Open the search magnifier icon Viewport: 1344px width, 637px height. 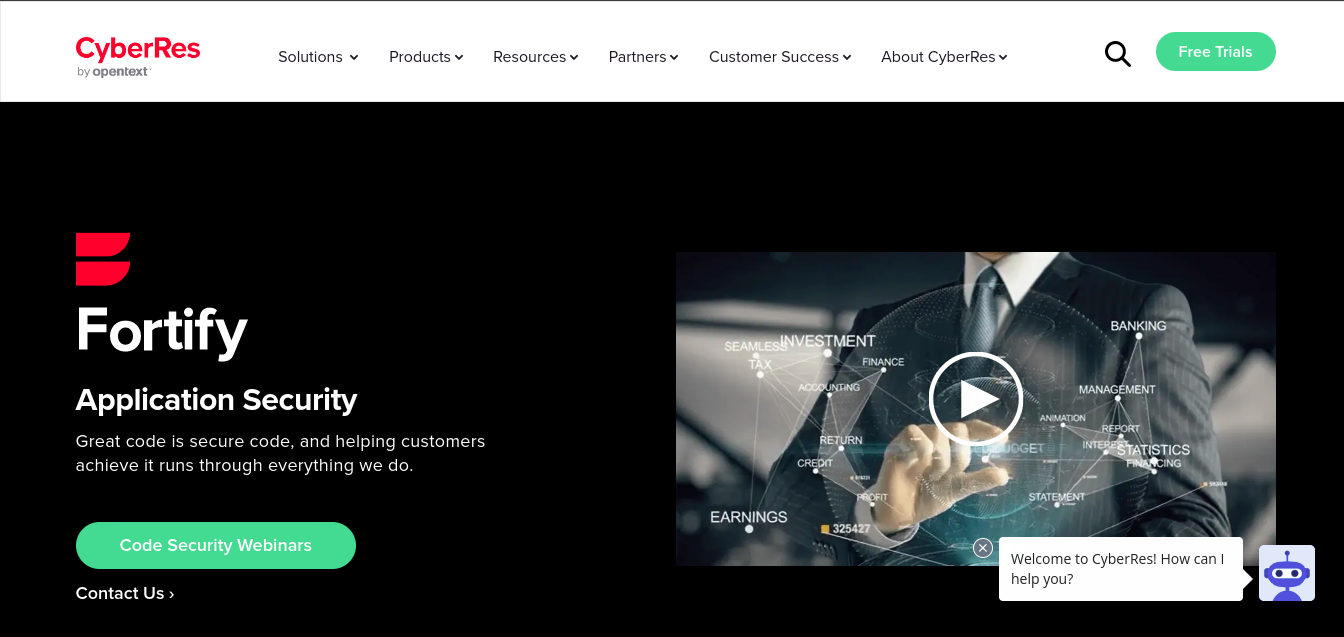point(1117,54)
